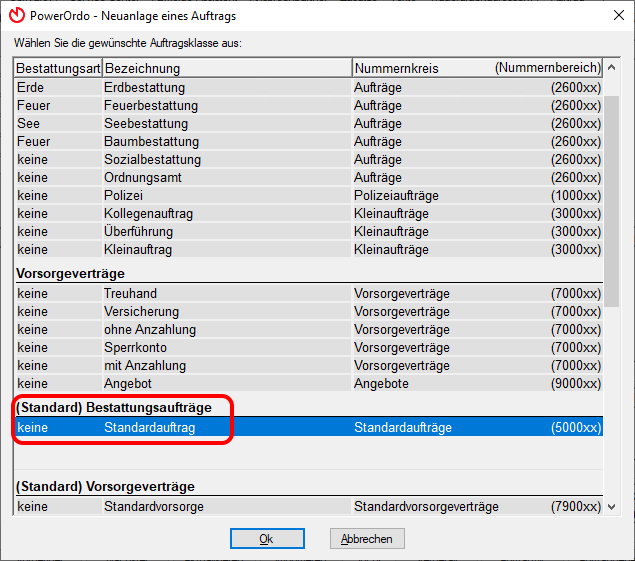
Task: Select the Polizei row
Action: [309, 196]
